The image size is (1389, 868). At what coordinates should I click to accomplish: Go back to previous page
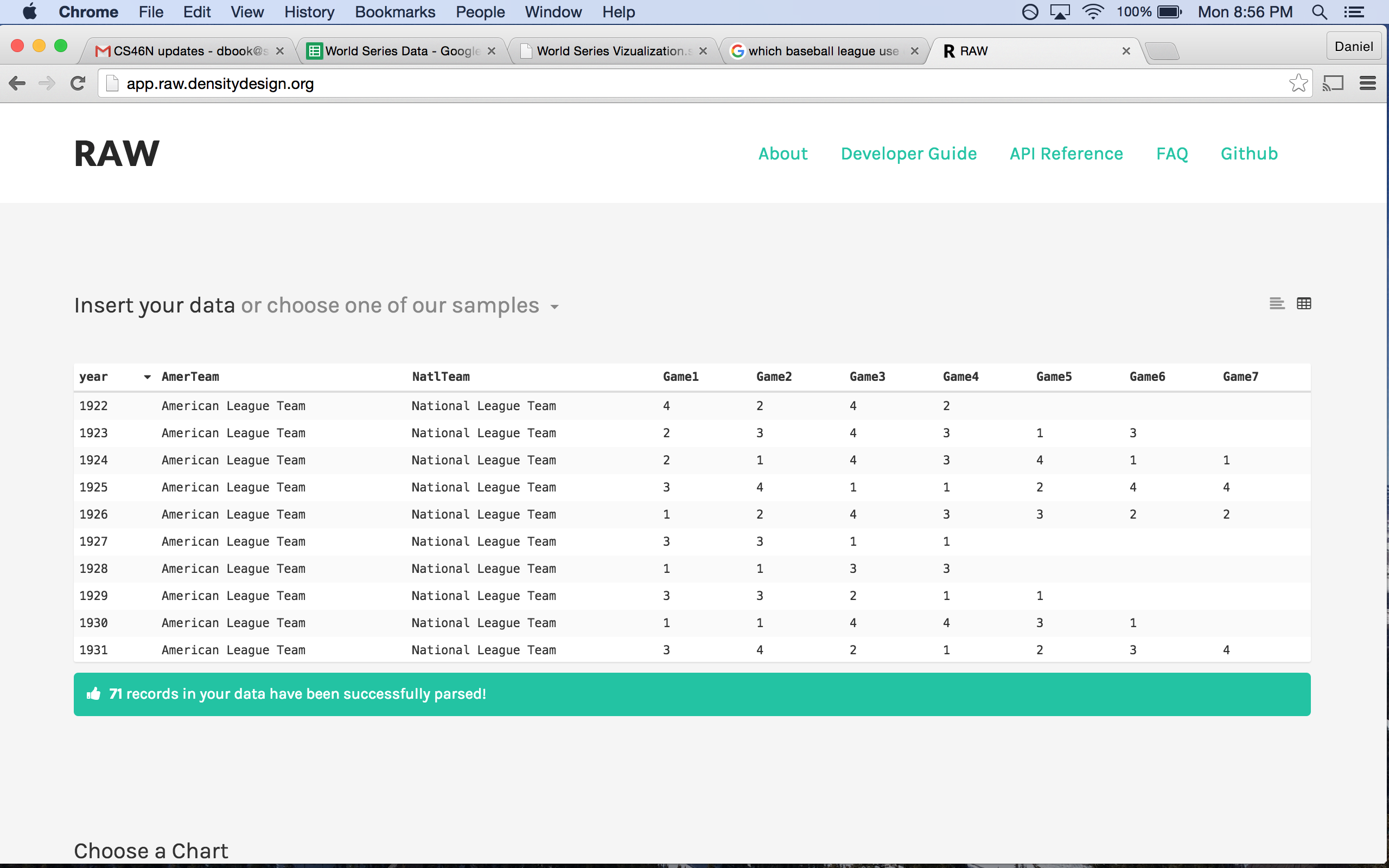tap(17, 83)
